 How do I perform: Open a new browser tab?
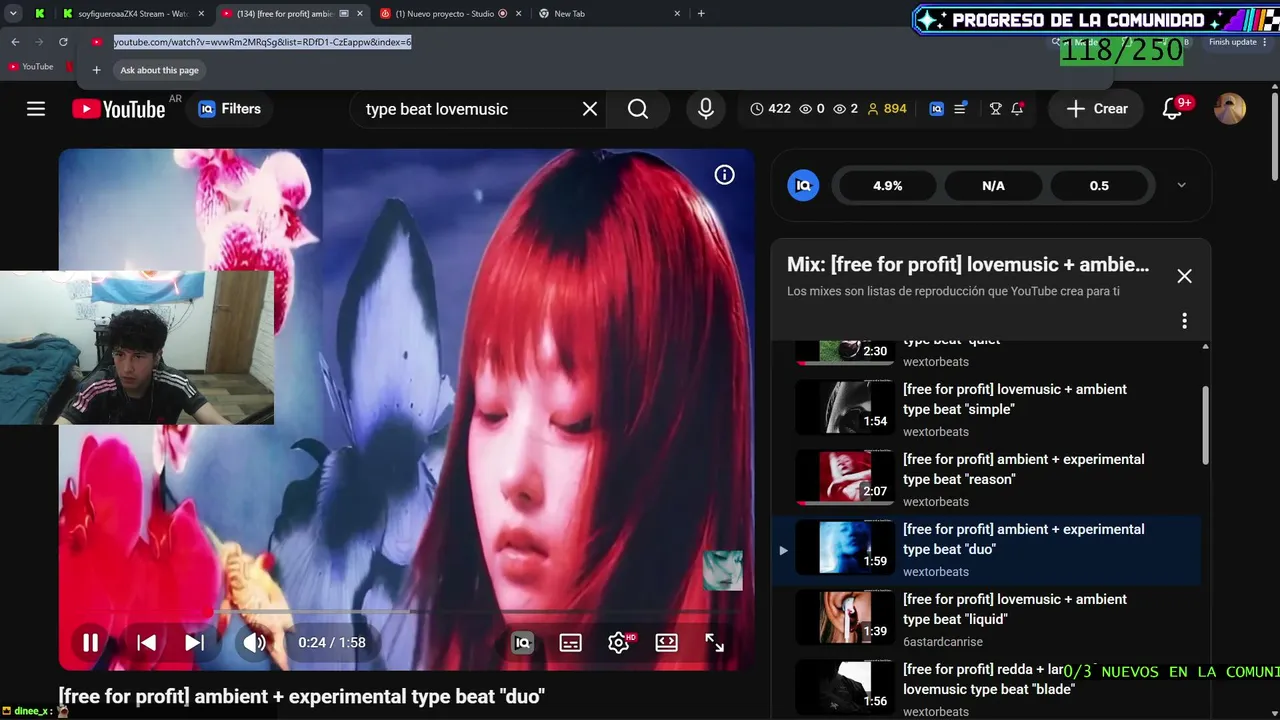pos(701,14)
